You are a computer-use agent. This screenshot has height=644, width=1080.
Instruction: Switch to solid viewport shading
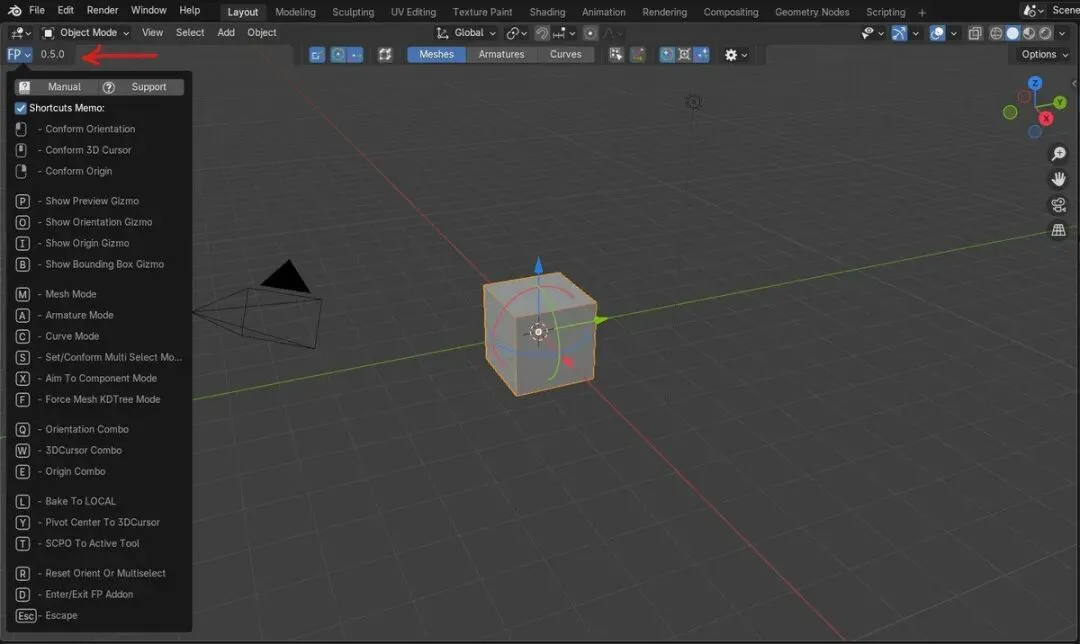1012,32
